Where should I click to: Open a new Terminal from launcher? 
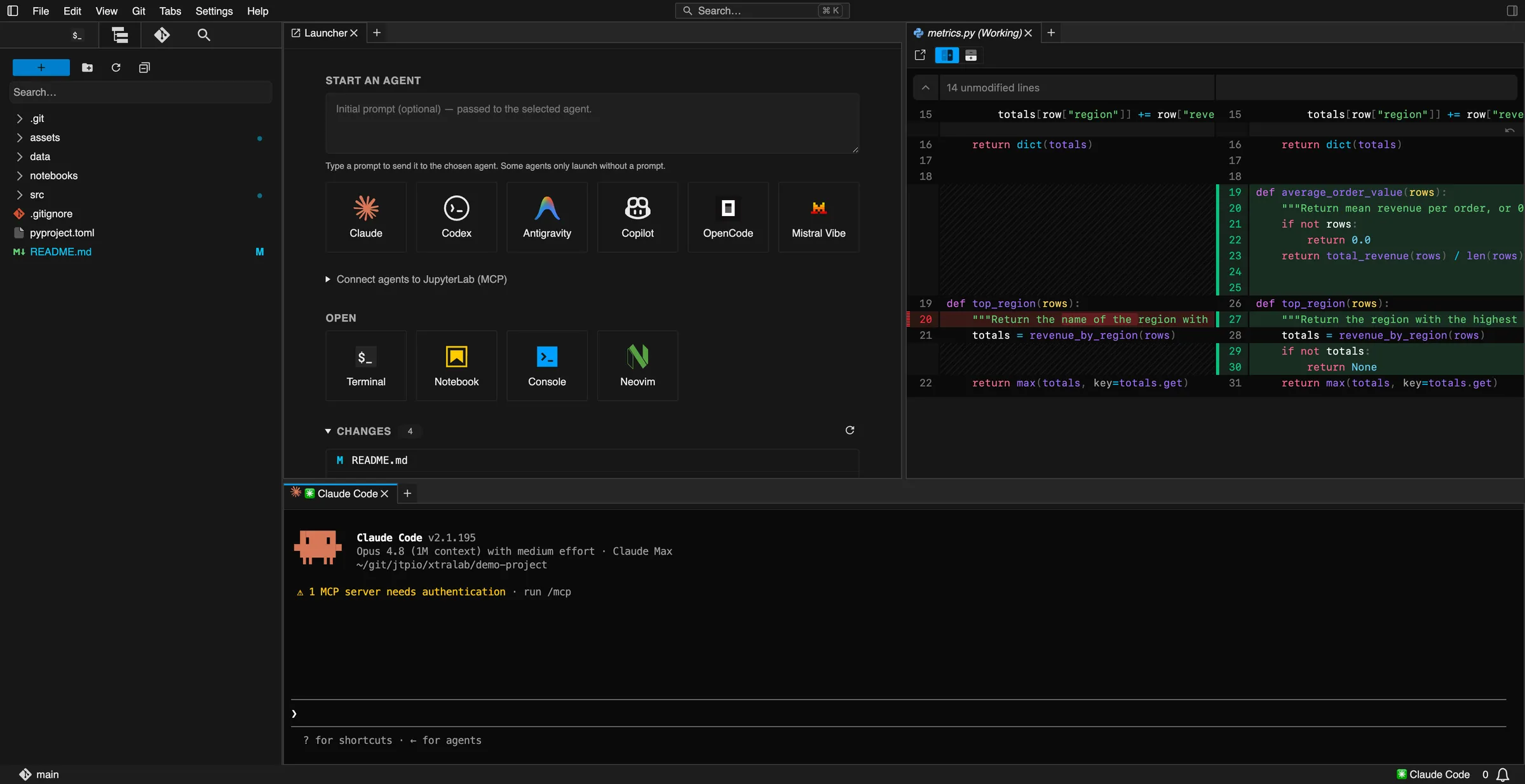pos(366,366)
